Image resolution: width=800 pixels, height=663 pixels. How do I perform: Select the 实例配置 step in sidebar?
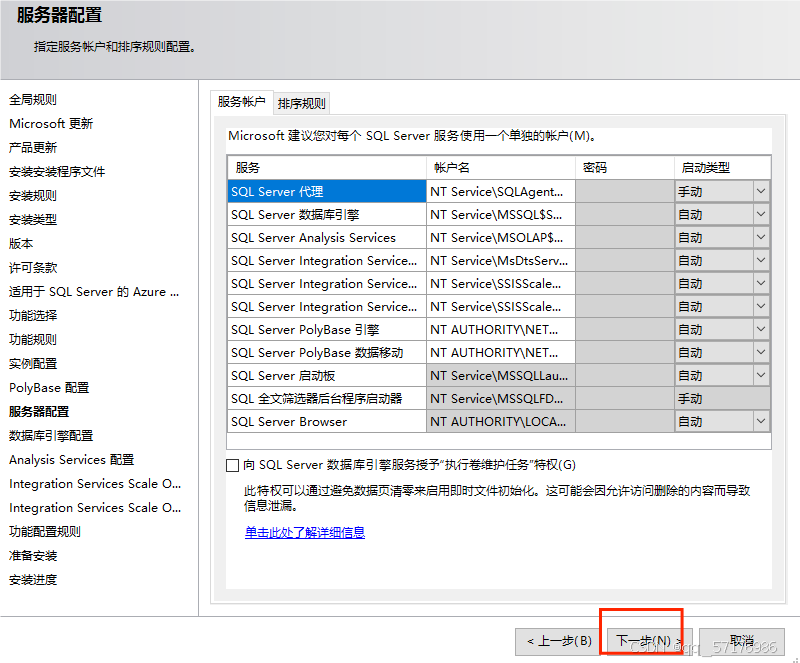(x=33, y=363)
